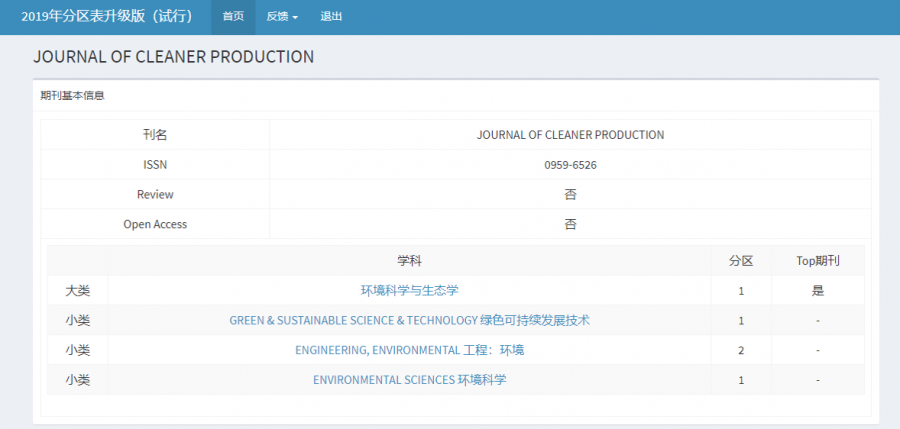Click the Top期刊 column header

click(817, 261)
